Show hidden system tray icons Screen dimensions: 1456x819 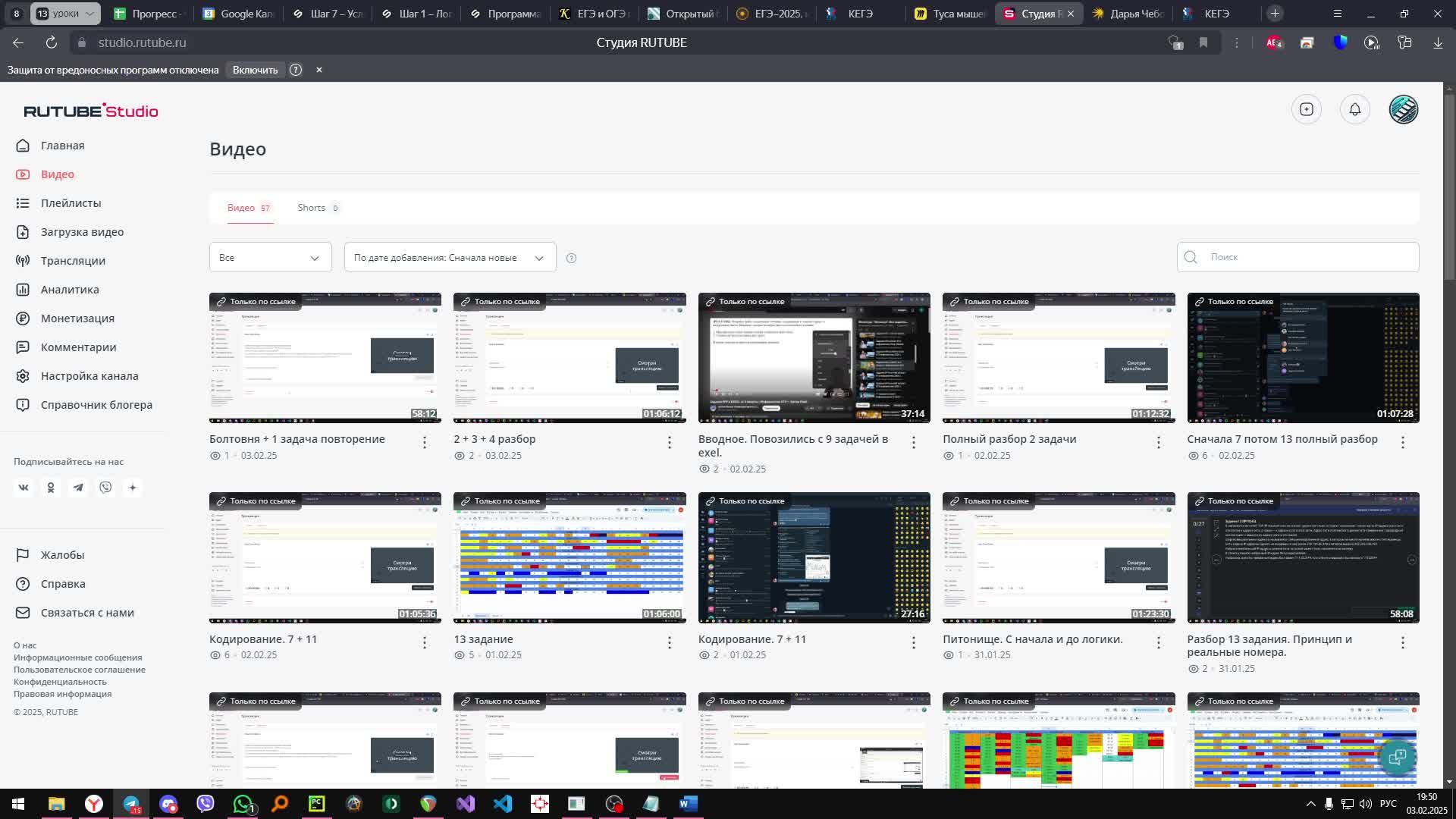(x=1310, y=804)
